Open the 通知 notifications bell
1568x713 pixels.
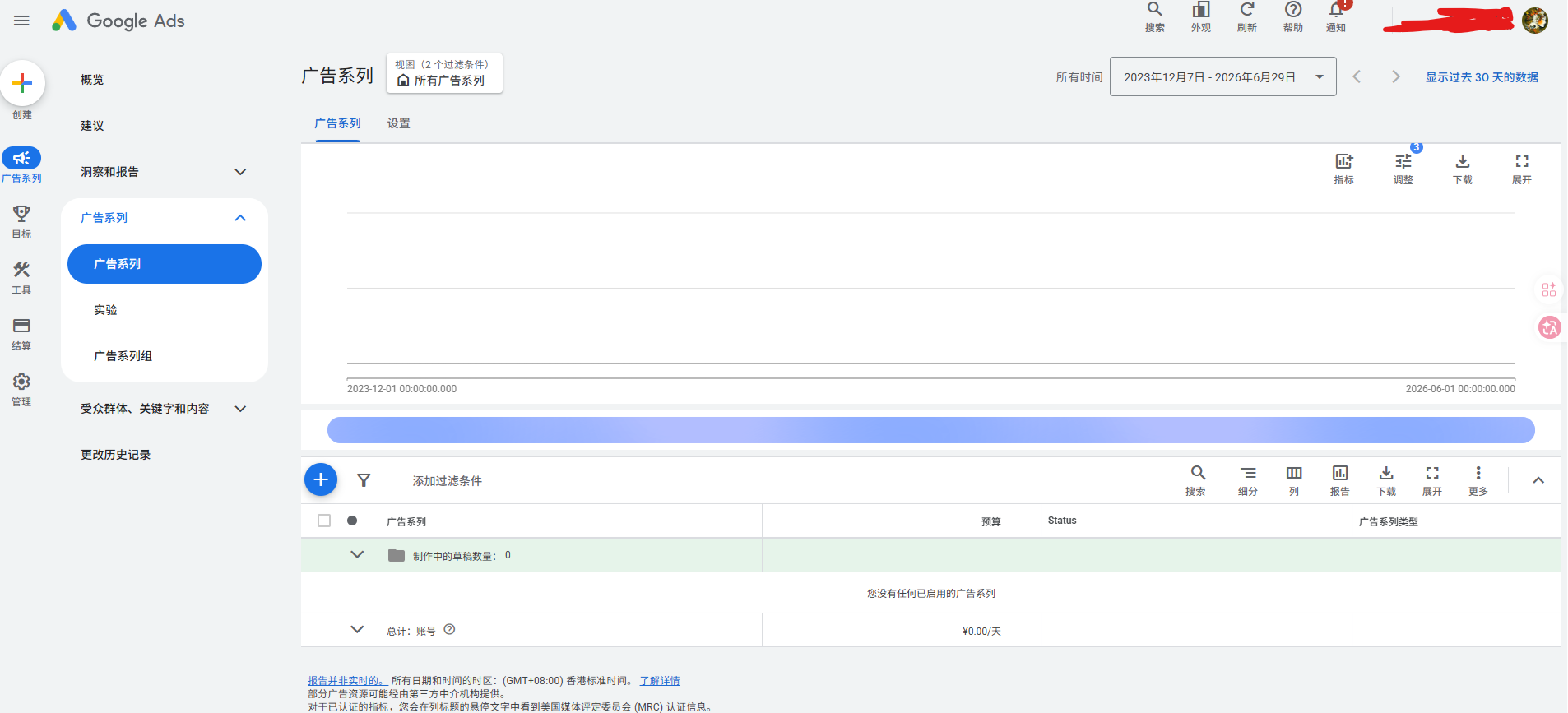tap(1336, 16)
